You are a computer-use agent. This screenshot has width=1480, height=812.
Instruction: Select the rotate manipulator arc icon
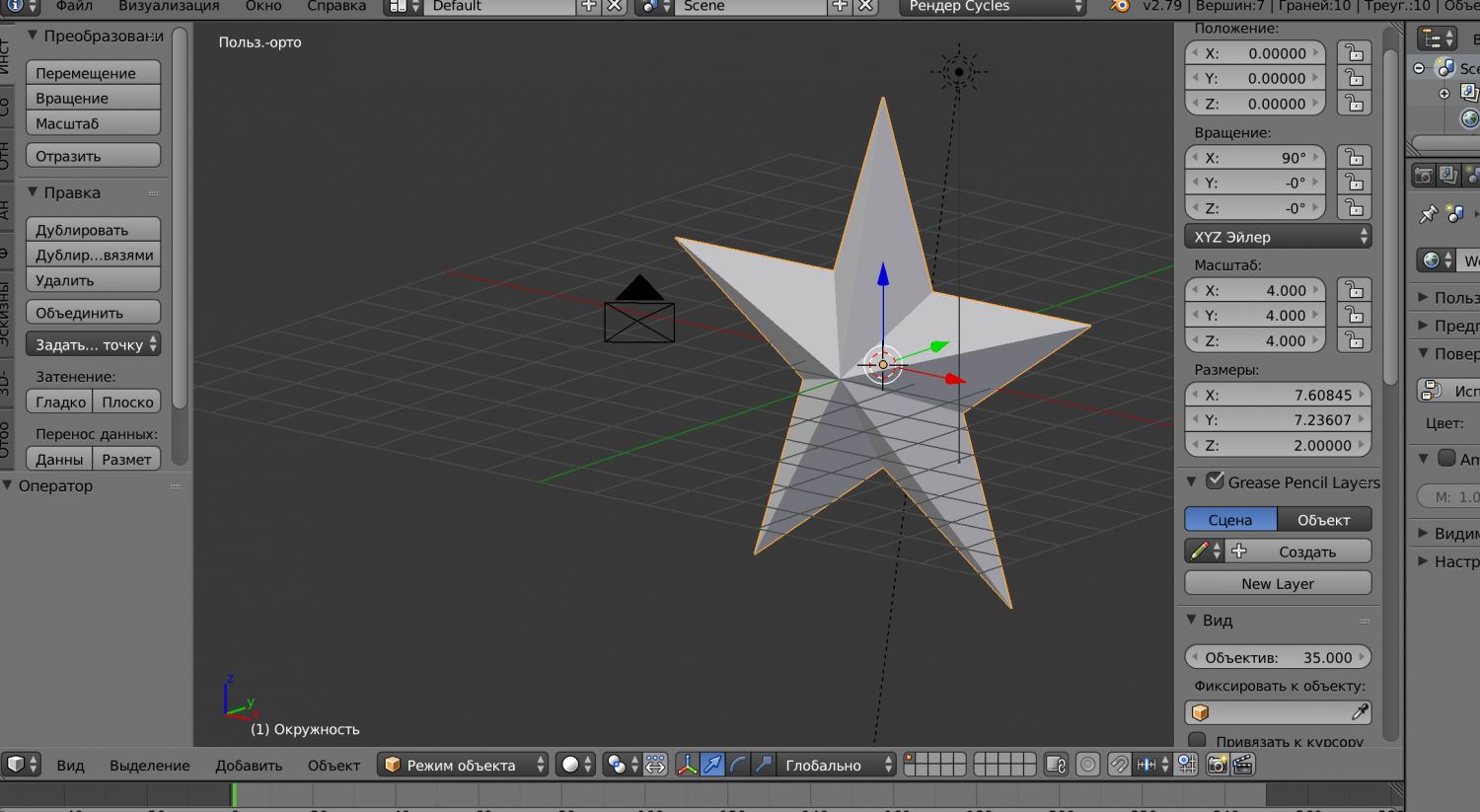pyautogui.click(x=738, y=765)
